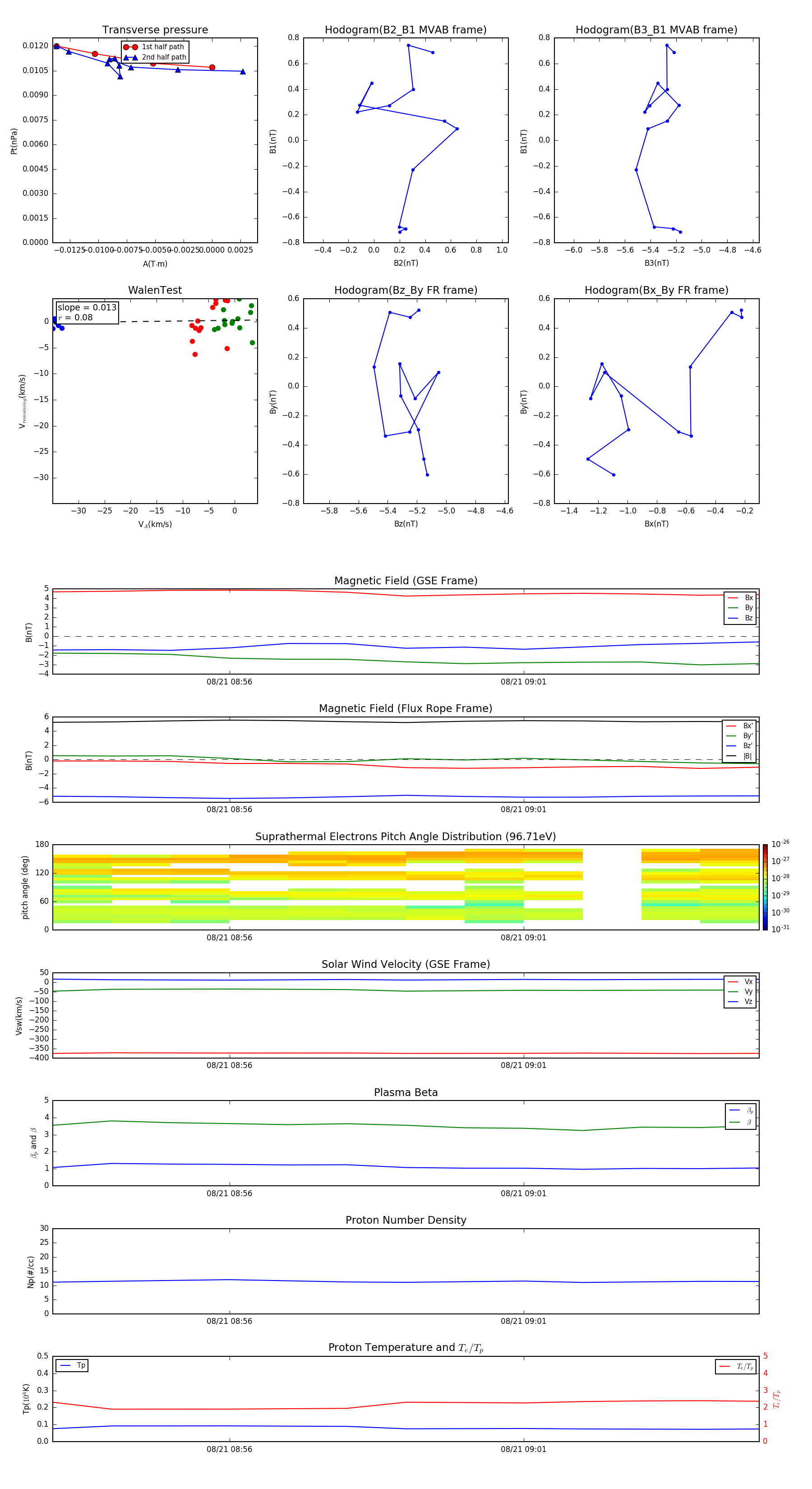Select the β entry in Plasma Beta legend
This screenshot has width=812, height=1489.
point(741,1122)
